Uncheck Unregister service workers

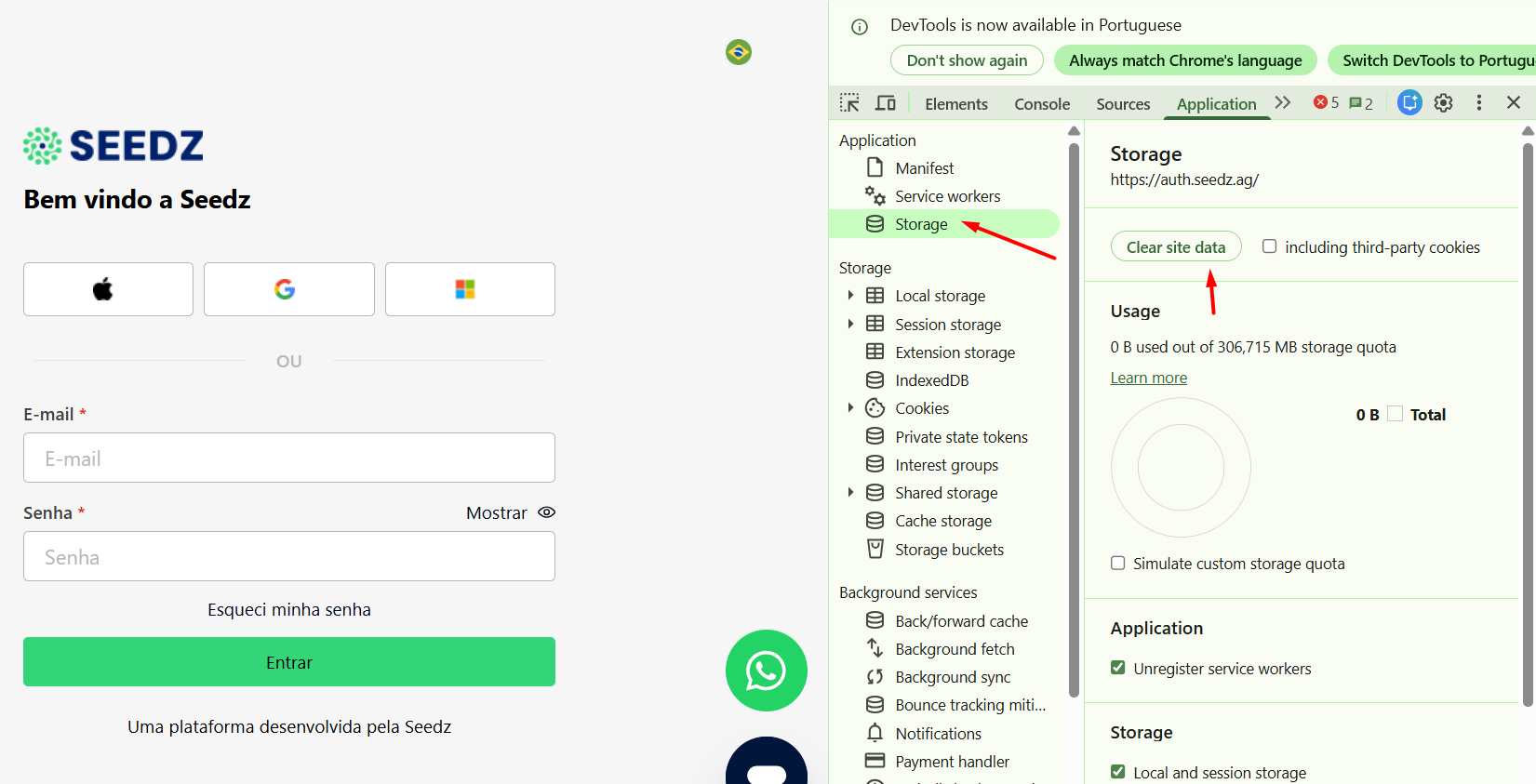click(1118, 668)
